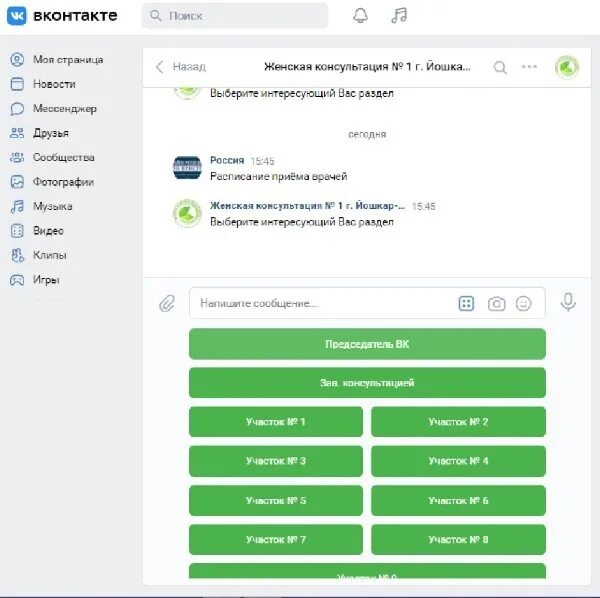Click the Моя страница profile icon
Screen dimensions: 600x598
point(17,60)
